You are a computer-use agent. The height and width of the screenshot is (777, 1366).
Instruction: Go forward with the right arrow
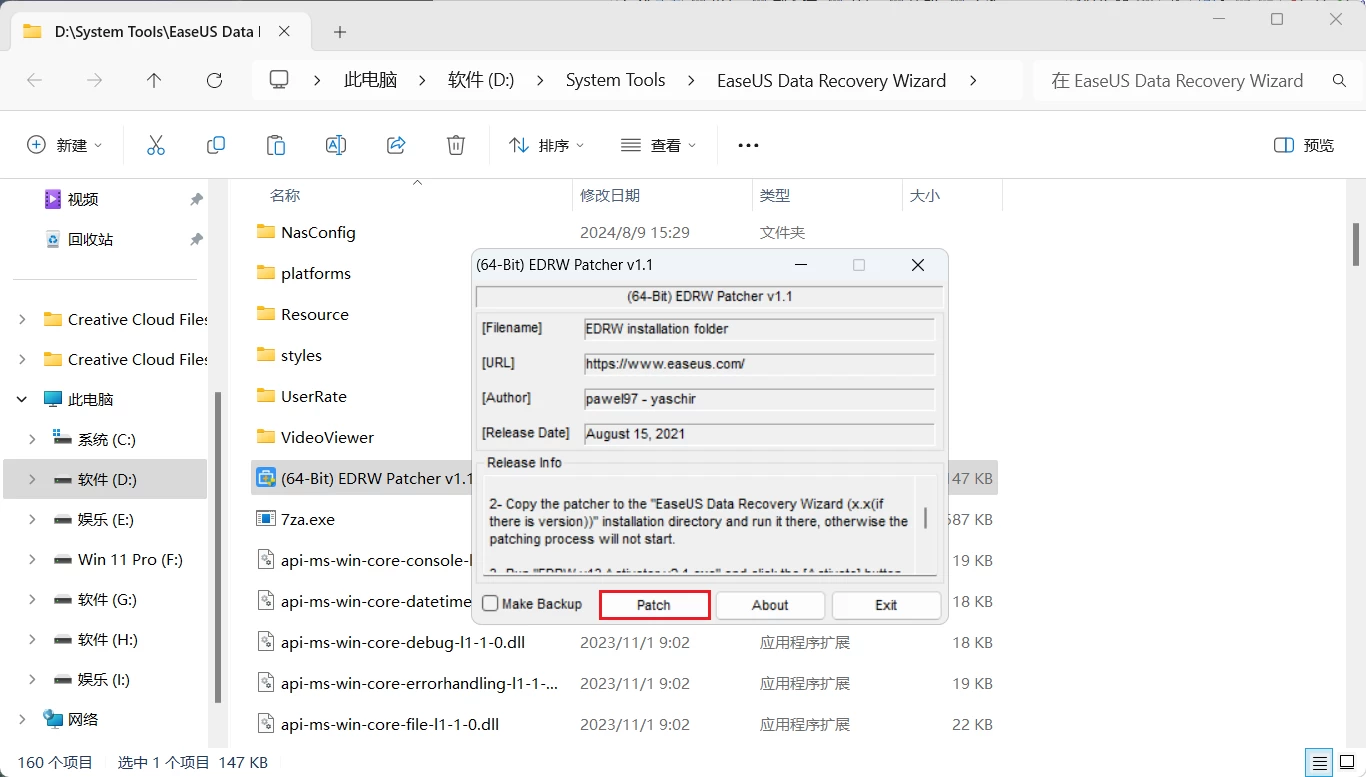click(x=94, y=81)
